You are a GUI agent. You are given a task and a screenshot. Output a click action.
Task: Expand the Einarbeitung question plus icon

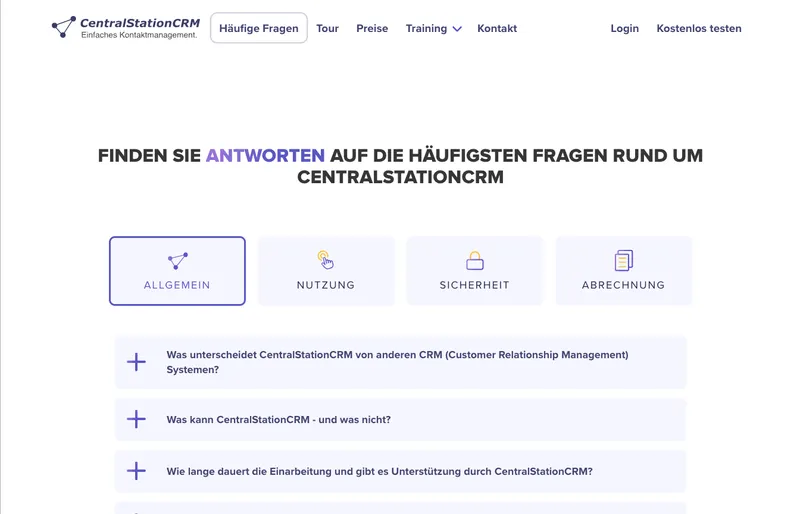point(136,471)
